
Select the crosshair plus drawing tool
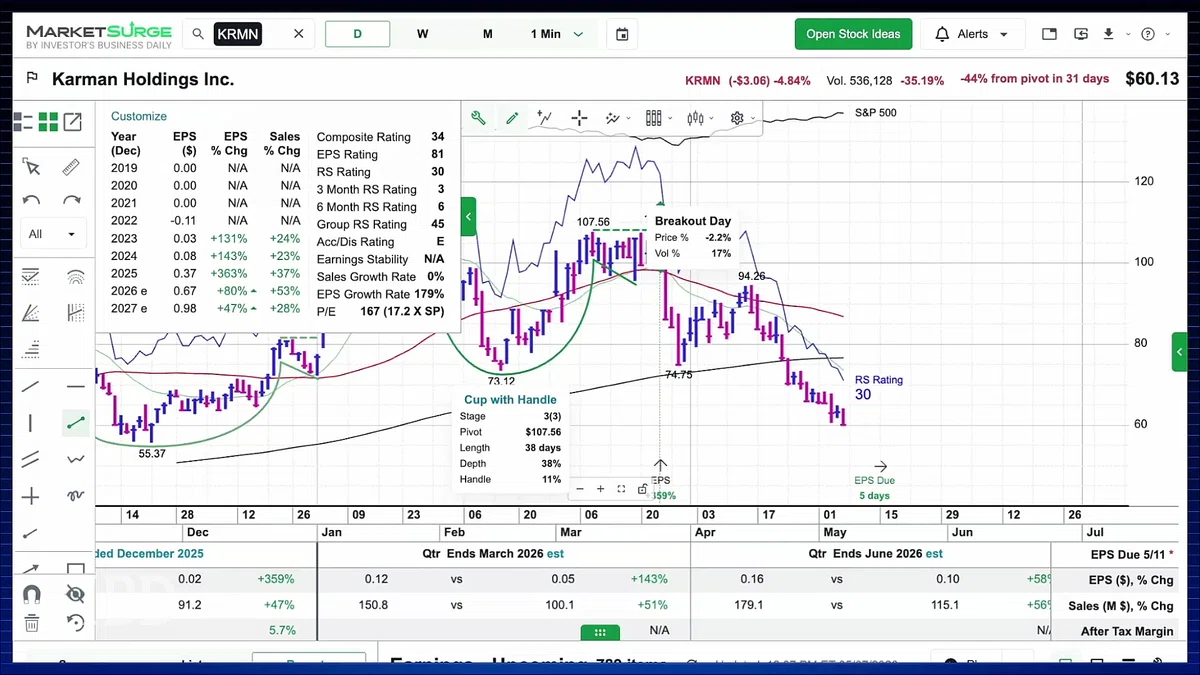31,497
